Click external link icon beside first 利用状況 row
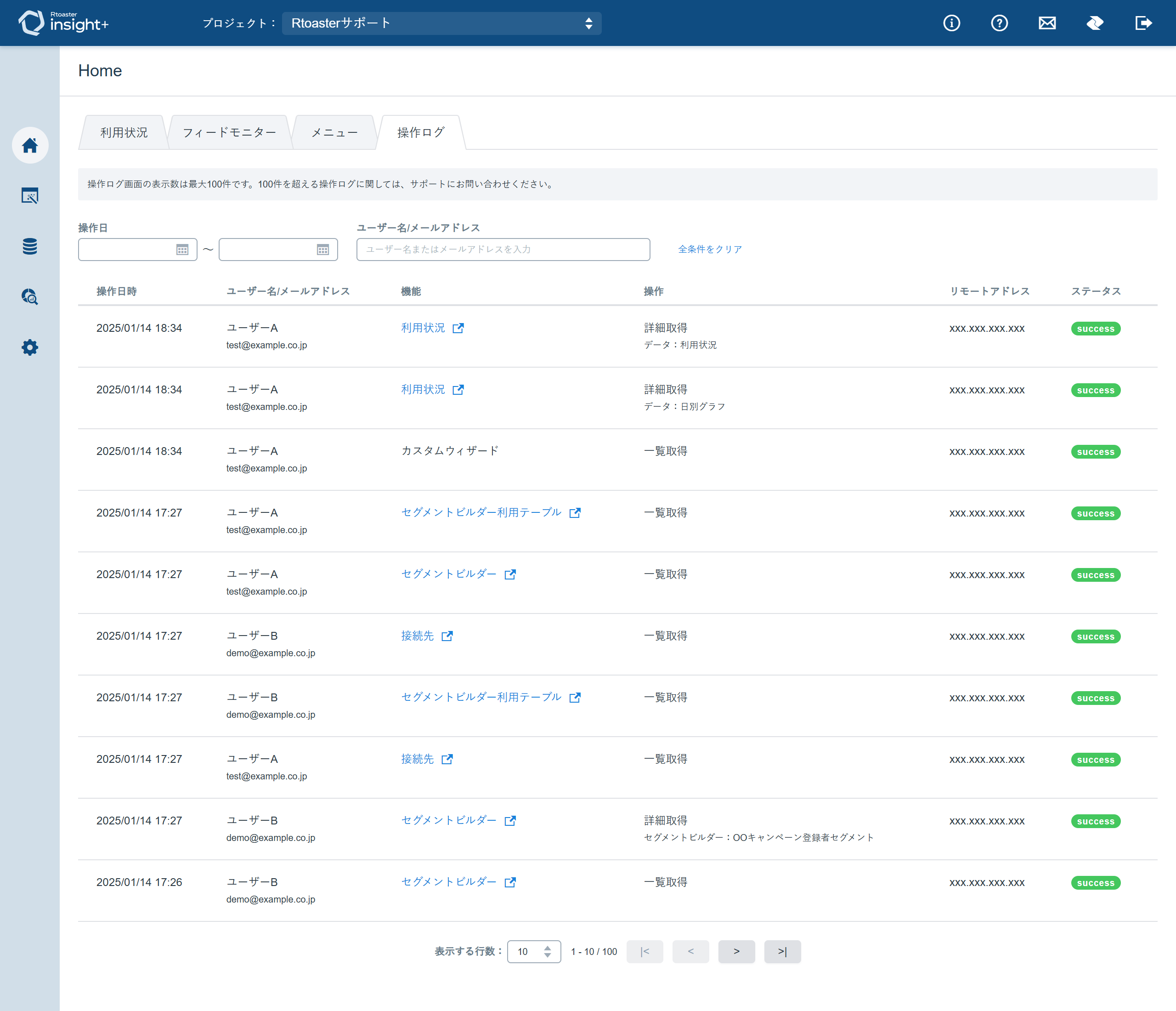The width and height of the screenshot is (1176, 1011). (458, 328)
